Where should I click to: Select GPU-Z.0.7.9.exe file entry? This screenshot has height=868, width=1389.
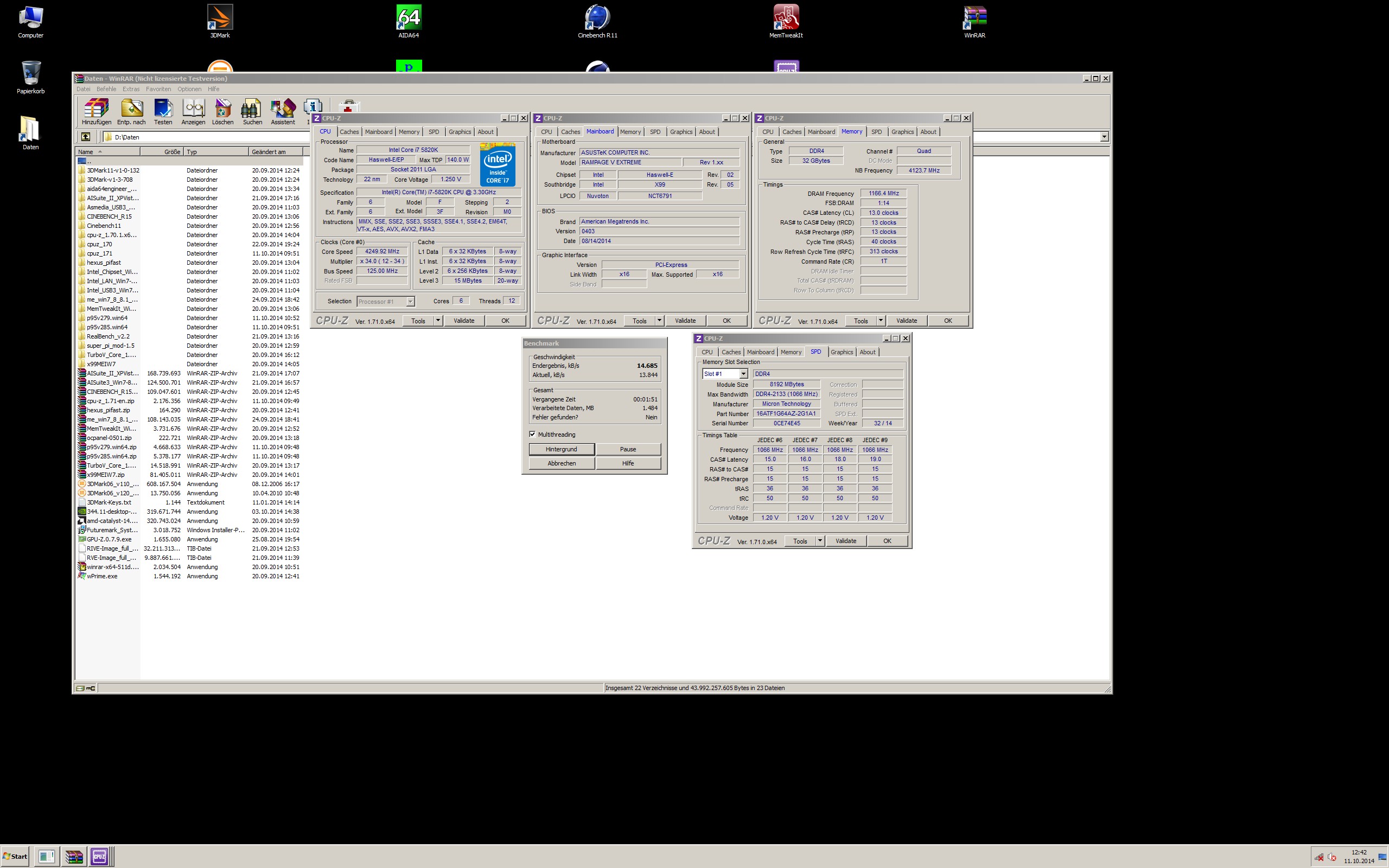click(x=109, y=539)
